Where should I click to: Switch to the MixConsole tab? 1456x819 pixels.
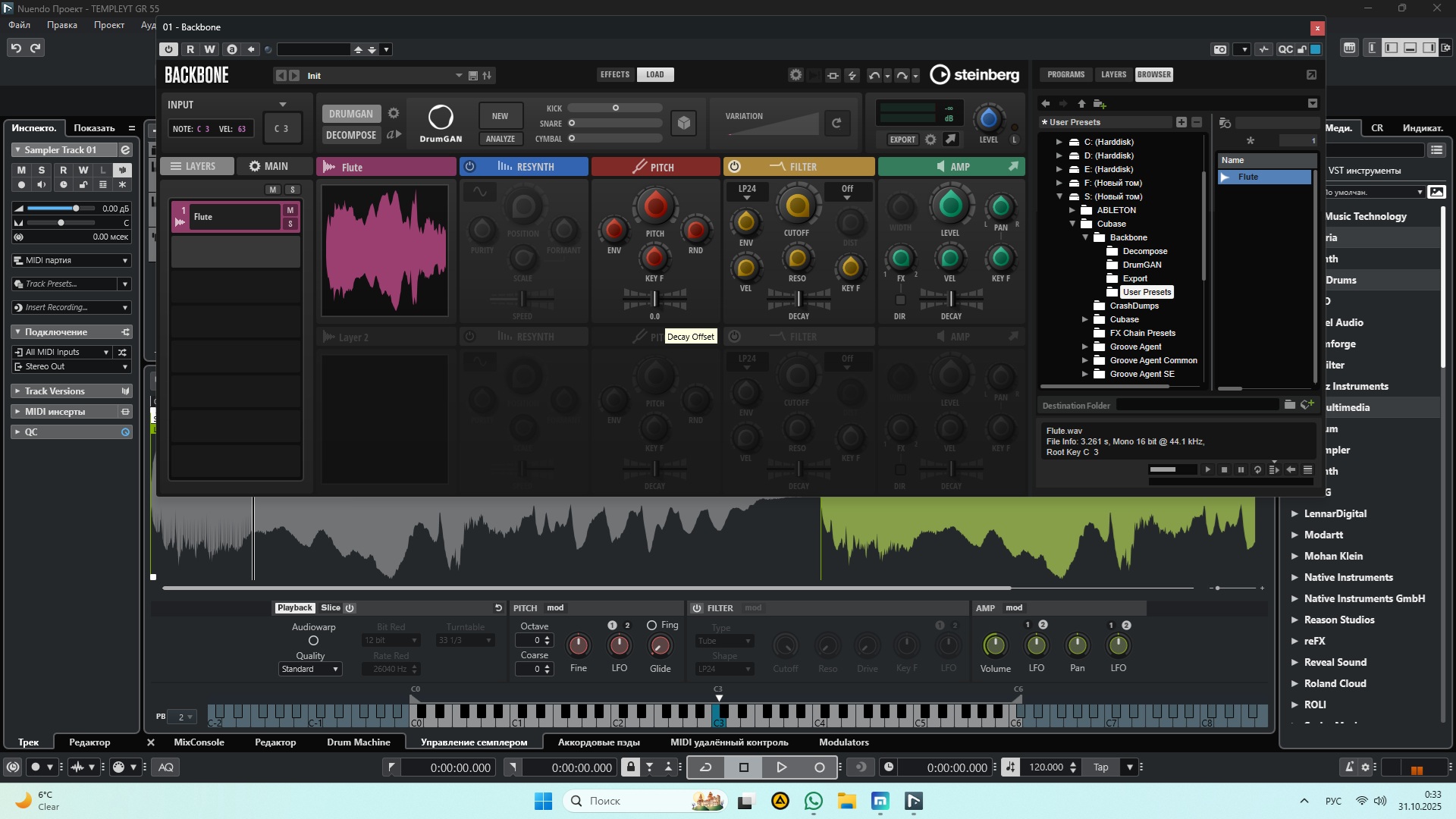[x=199, y=742]
